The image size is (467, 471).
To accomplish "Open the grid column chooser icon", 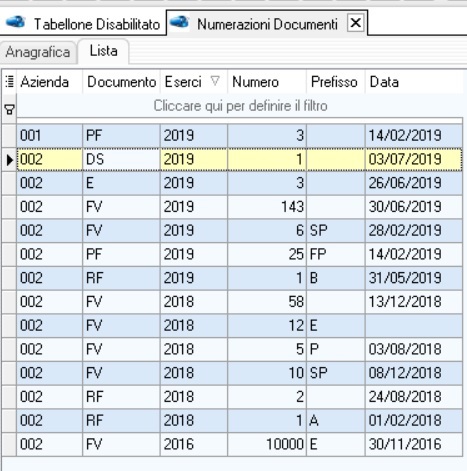I will pos(10,81).
